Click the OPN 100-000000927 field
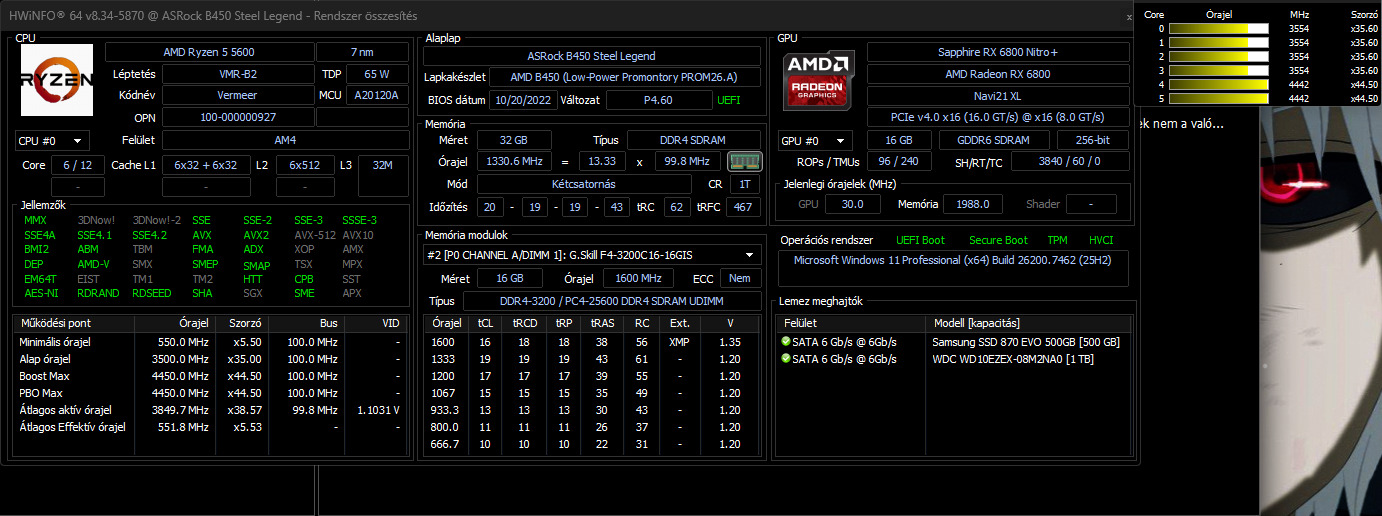The height and width of the screenshot is (516, 1382). (237, 117)
